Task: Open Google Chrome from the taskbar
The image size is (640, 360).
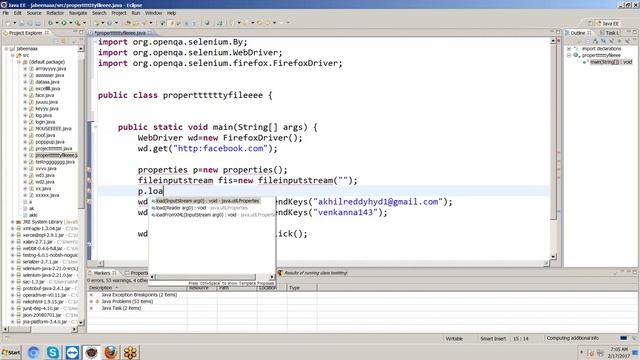Action: point(33,352)
